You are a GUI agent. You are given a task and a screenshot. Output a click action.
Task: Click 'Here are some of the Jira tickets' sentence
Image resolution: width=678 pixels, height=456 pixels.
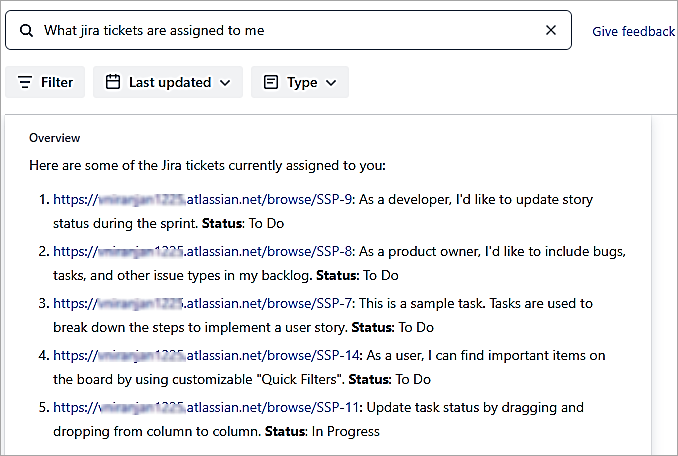pos(207,166)
